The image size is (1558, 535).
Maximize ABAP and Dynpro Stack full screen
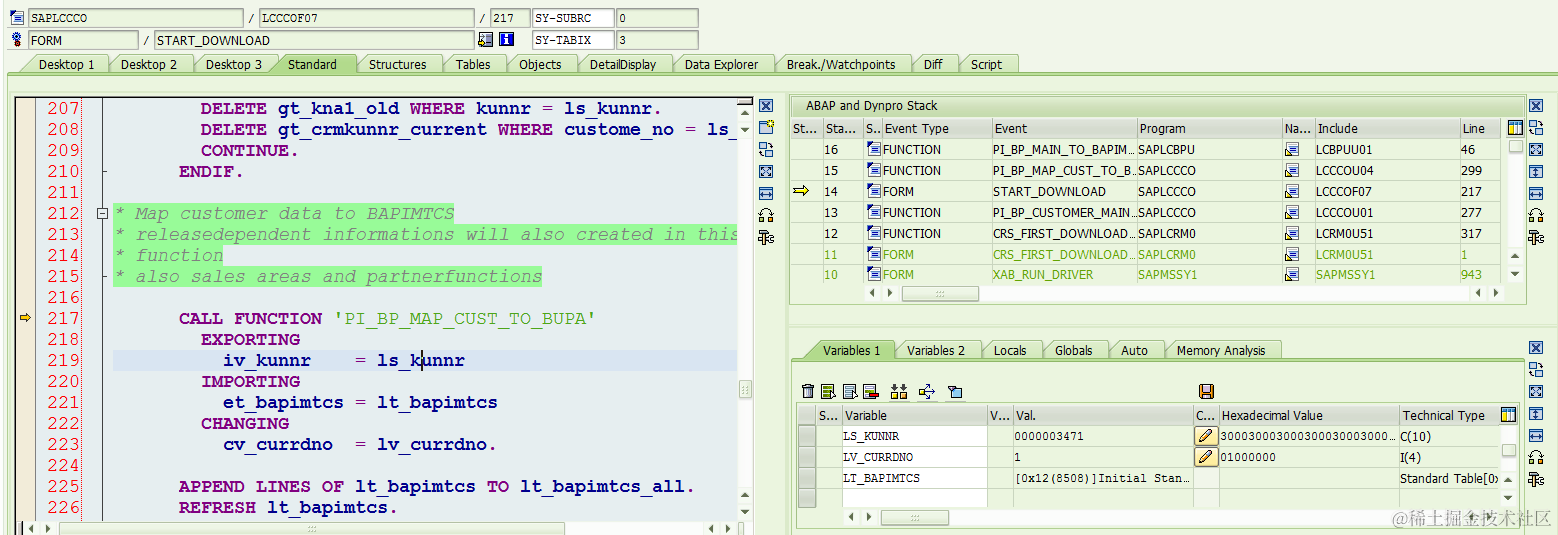[x=1536, y=150]
